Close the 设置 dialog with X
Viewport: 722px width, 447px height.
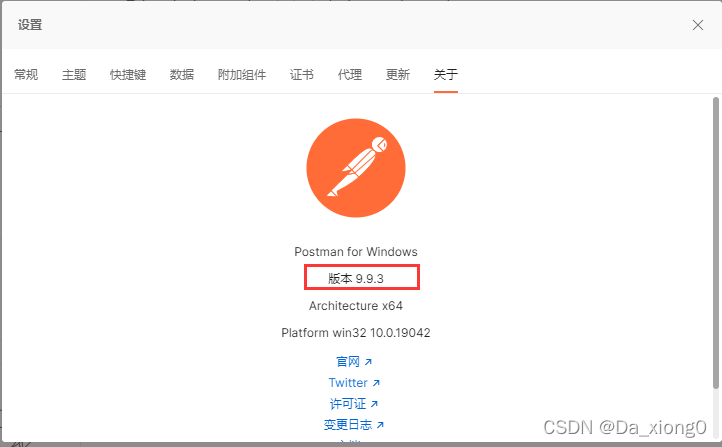698,25
